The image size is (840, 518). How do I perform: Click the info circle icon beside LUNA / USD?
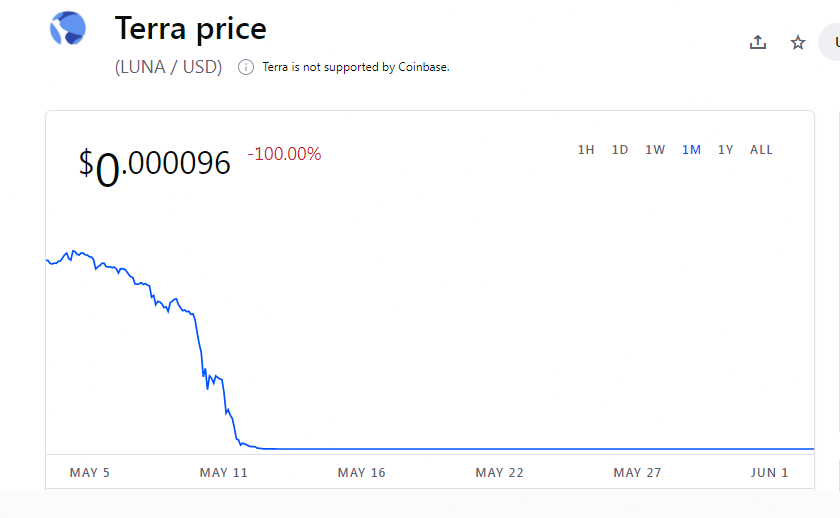click(246, 67)
